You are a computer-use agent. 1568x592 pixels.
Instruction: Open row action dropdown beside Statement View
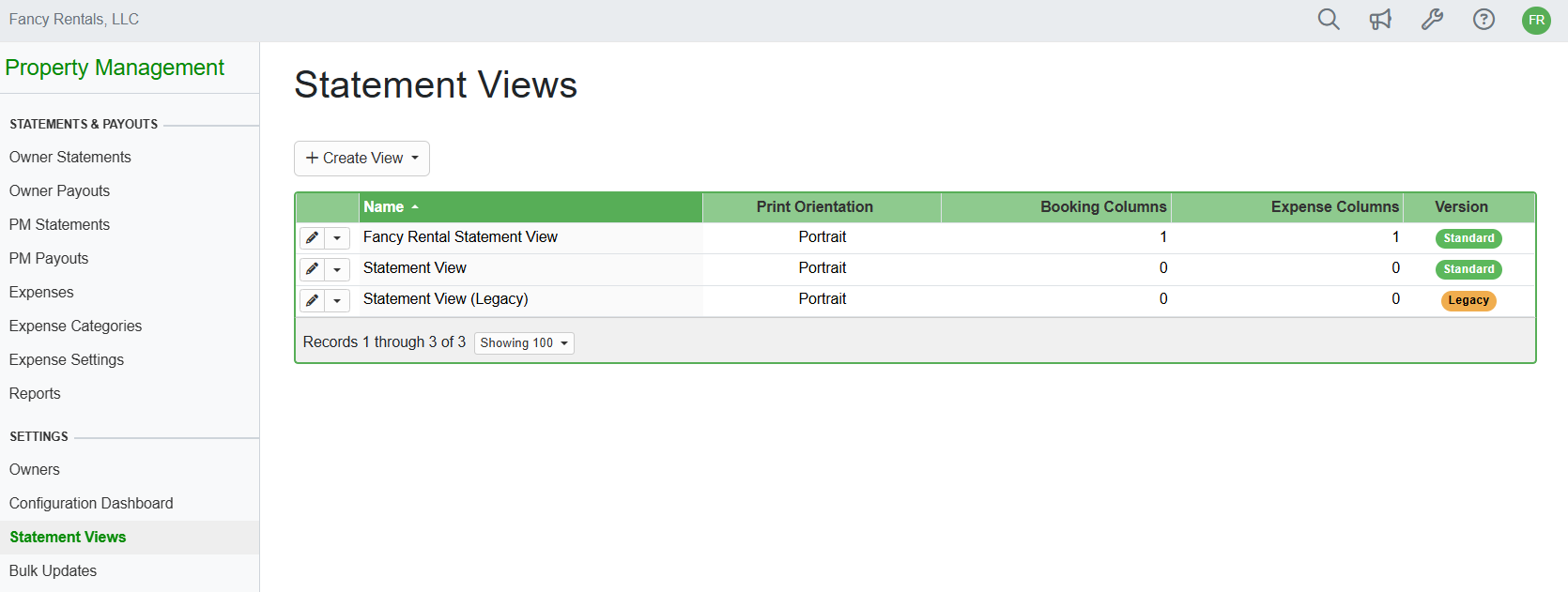337,269
